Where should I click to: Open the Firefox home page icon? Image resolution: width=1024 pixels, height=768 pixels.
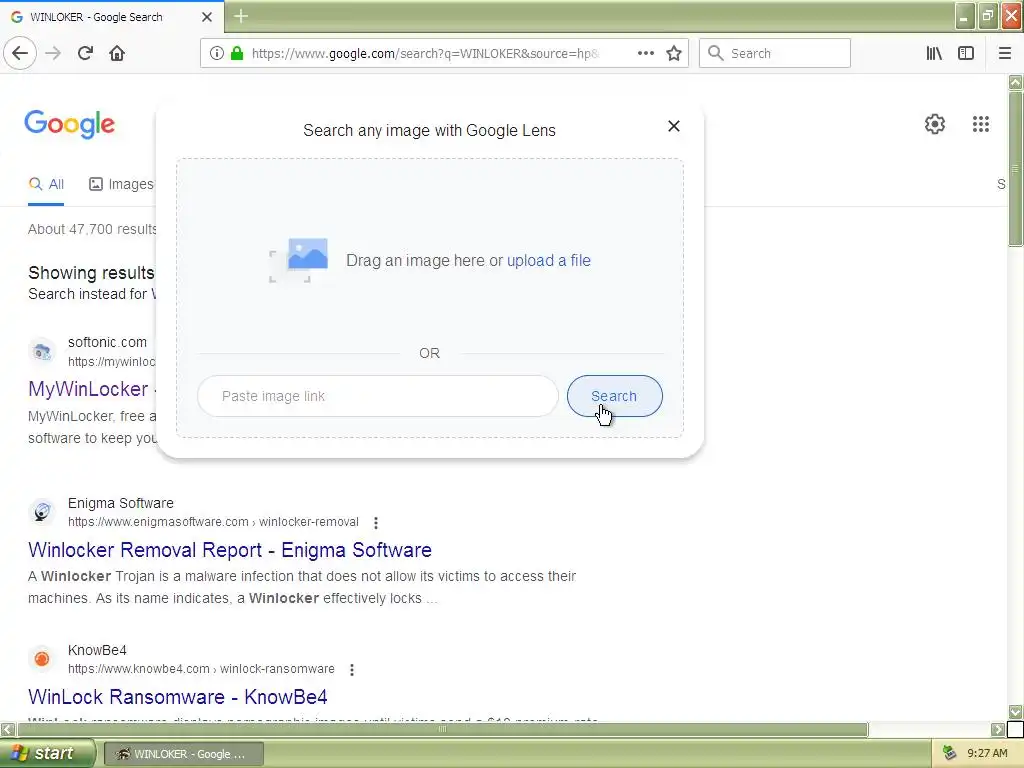[117, 53]
